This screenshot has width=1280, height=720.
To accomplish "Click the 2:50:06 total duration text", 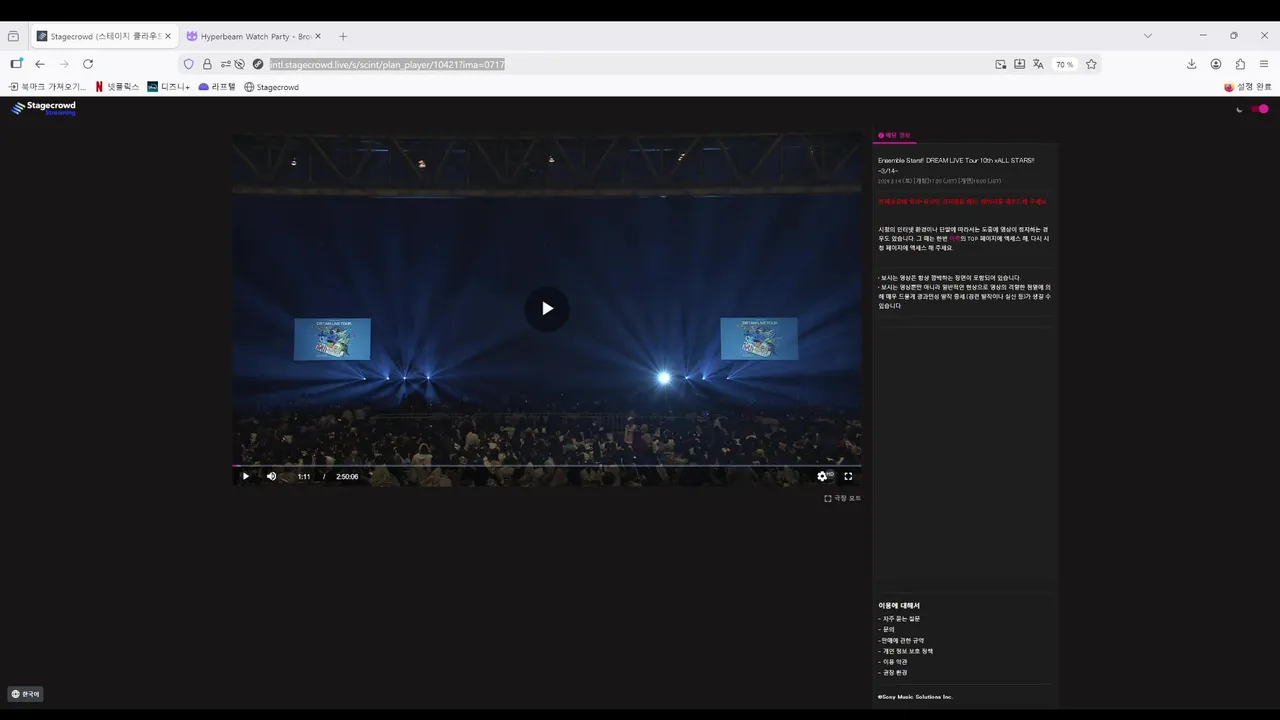I will 347,476.
